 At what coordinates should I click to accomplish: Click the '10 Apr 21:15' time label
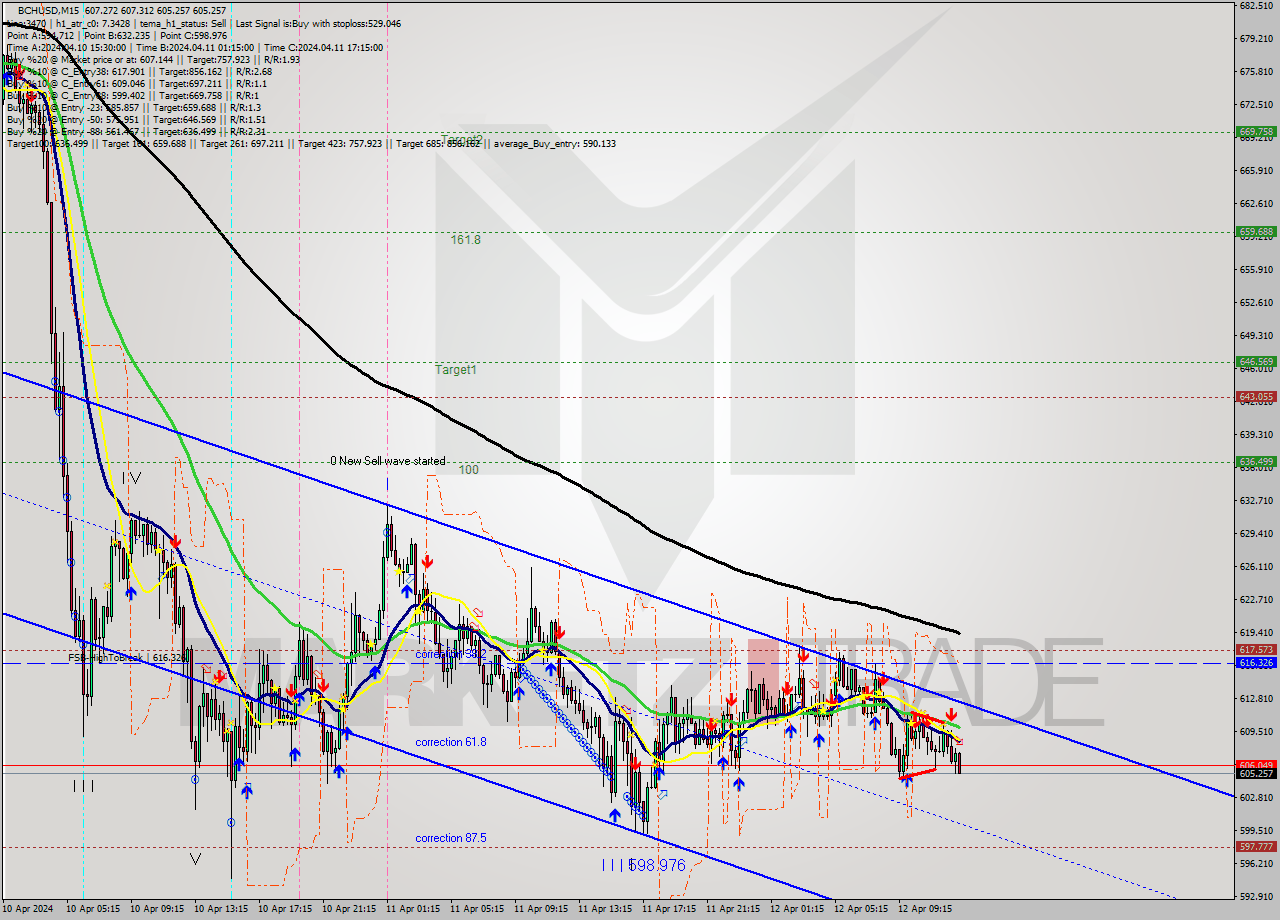coord(349,909)
